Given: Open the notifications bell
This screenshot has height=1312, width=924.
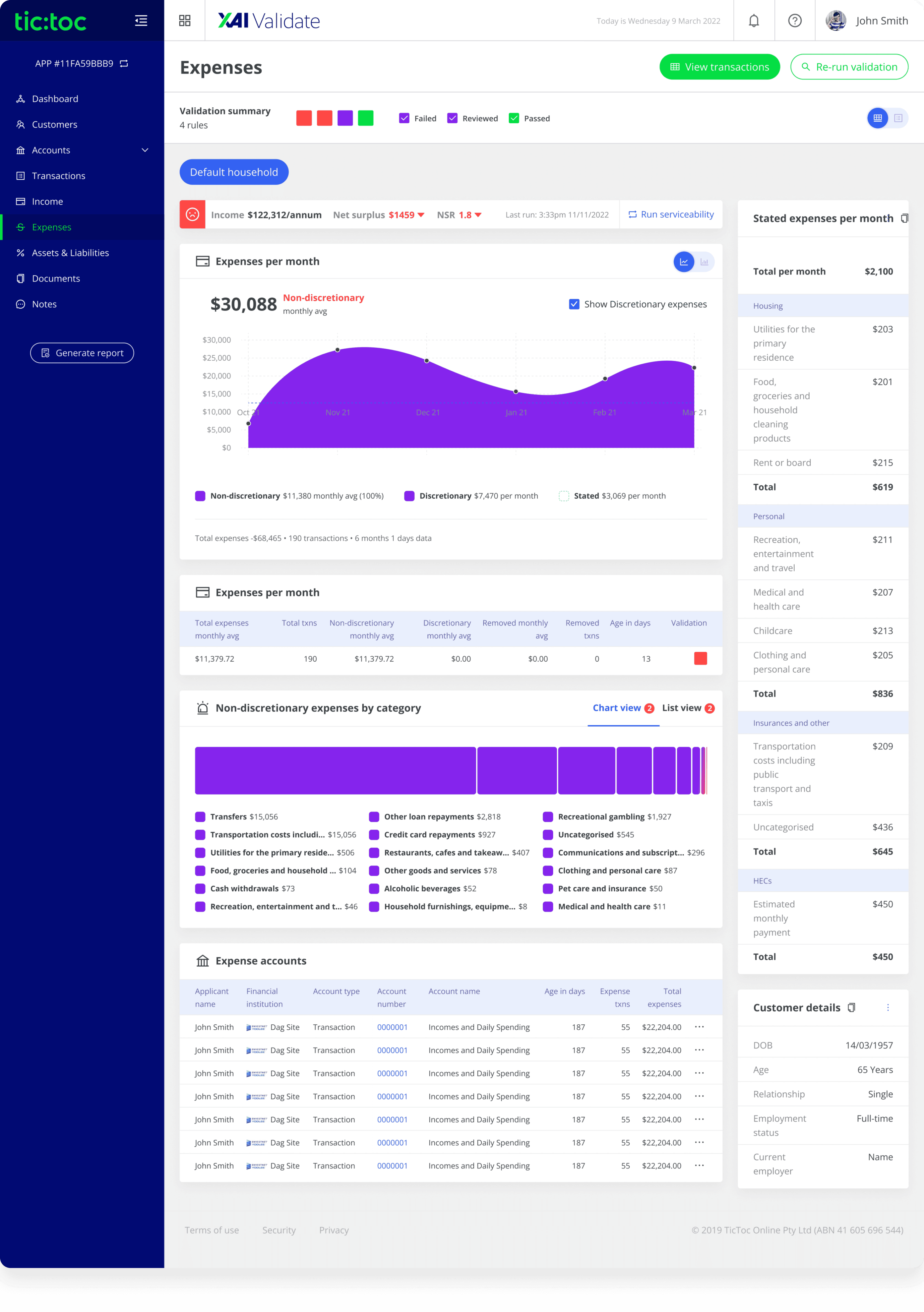Looking at the screenshot, I should pyautogui.click(x=754, y=21).
